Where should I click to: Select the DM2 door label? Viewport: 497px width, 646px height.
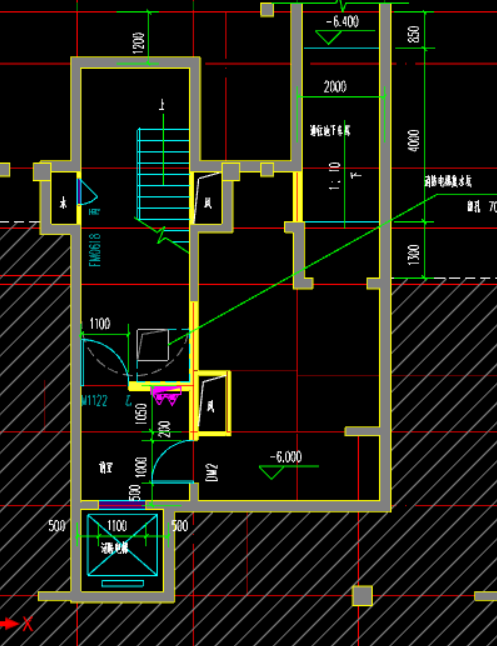click(211, 472)
